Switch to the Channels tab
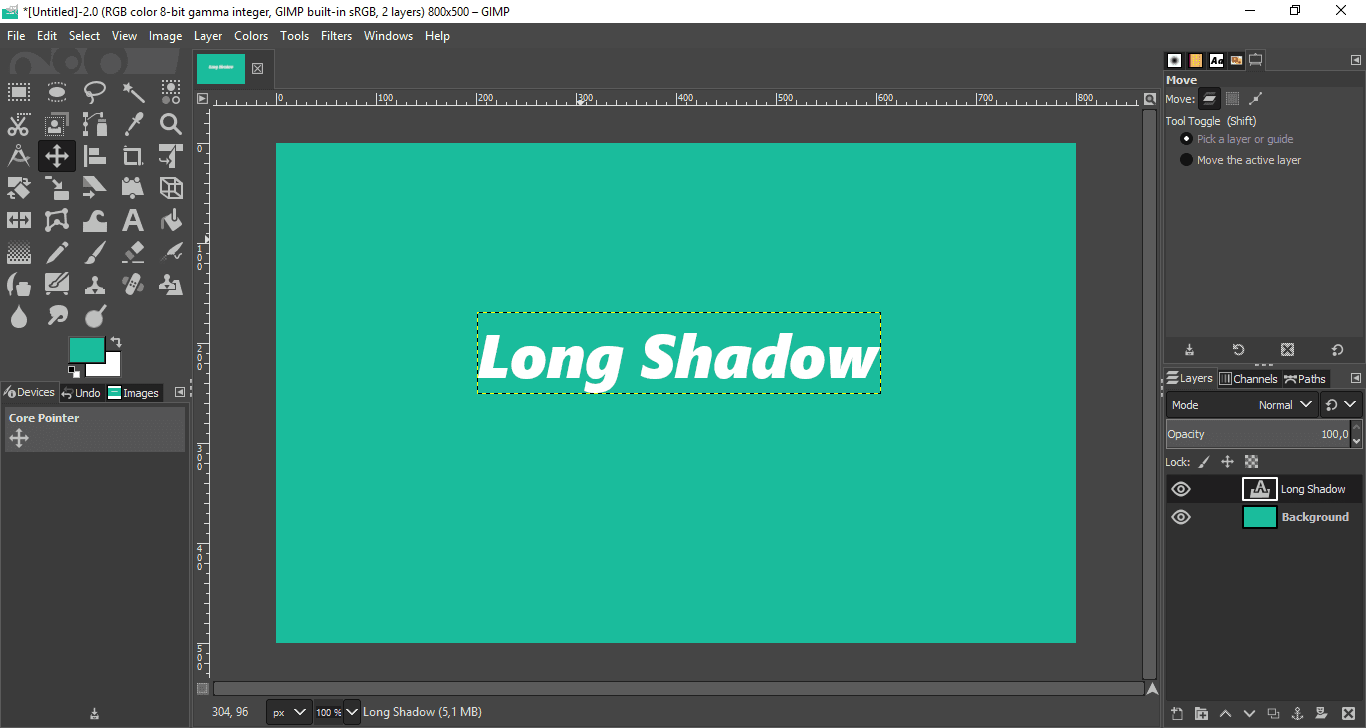 pos(1248,378)
